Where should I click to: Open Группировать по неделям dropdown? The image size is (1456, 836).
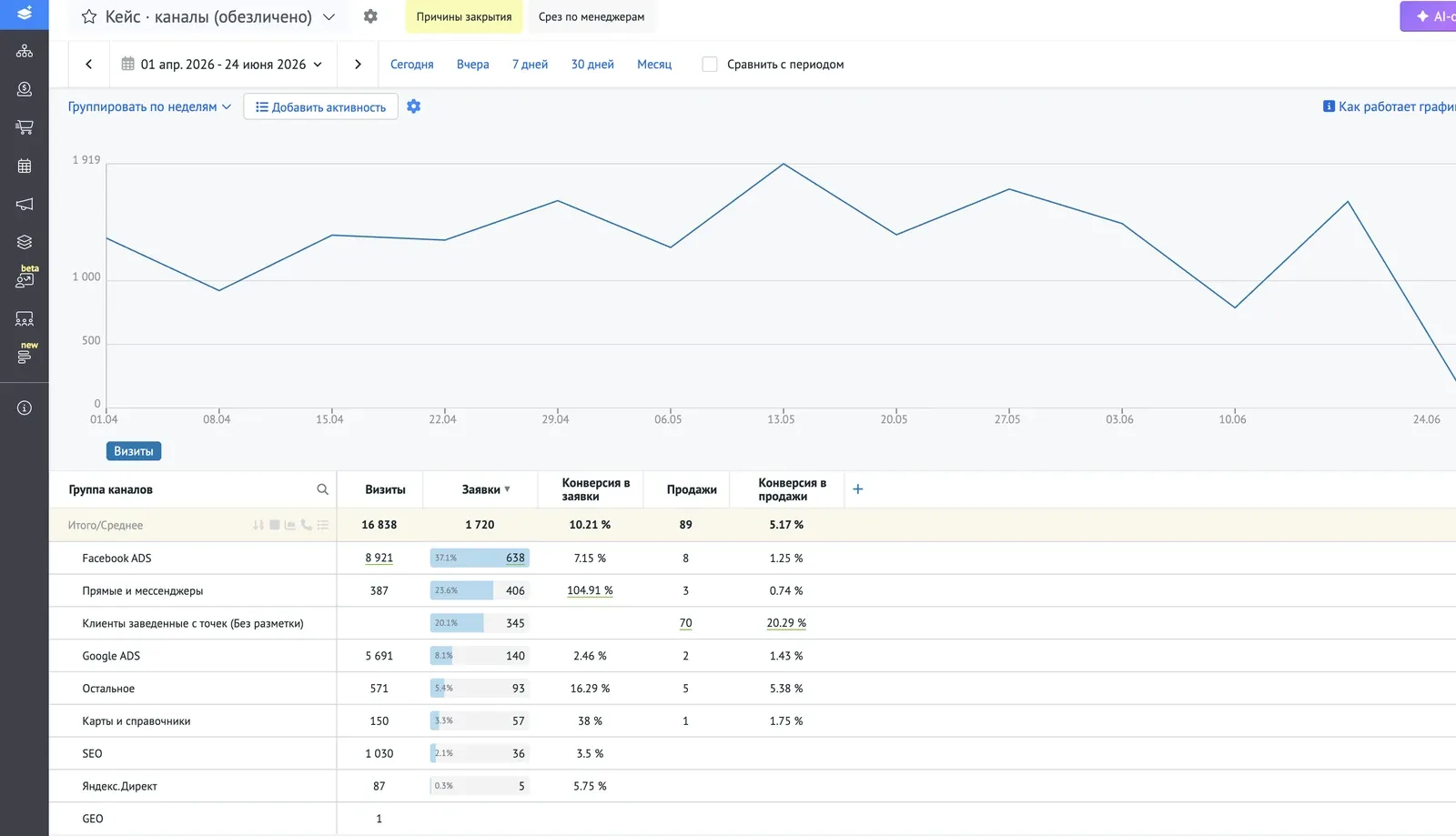150,106
